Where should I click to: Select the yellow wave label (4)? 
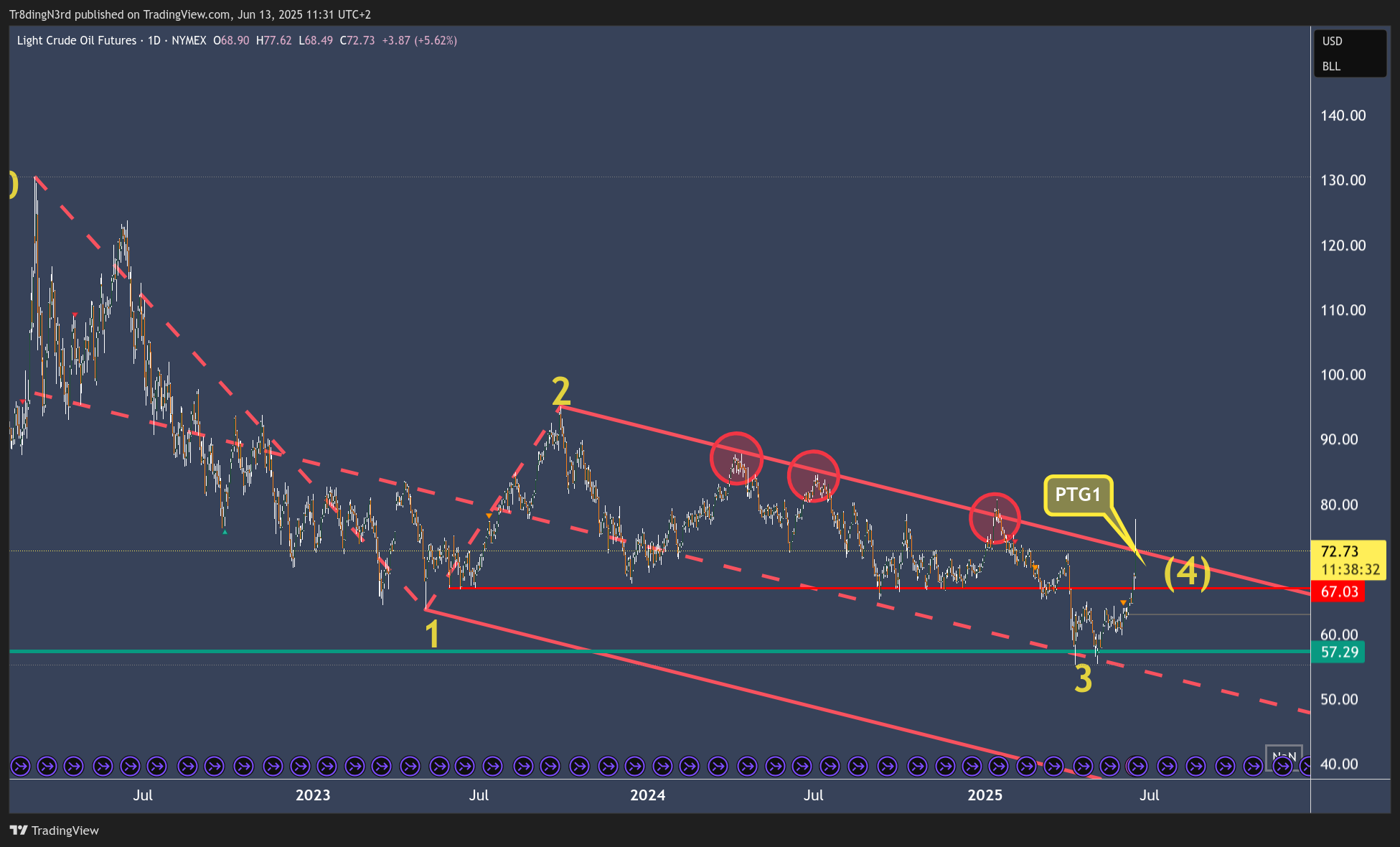[x=1187, y=573]
